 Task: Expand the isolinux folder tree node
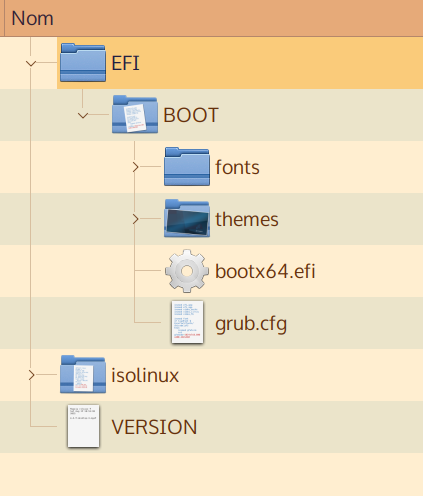(31, 375)
